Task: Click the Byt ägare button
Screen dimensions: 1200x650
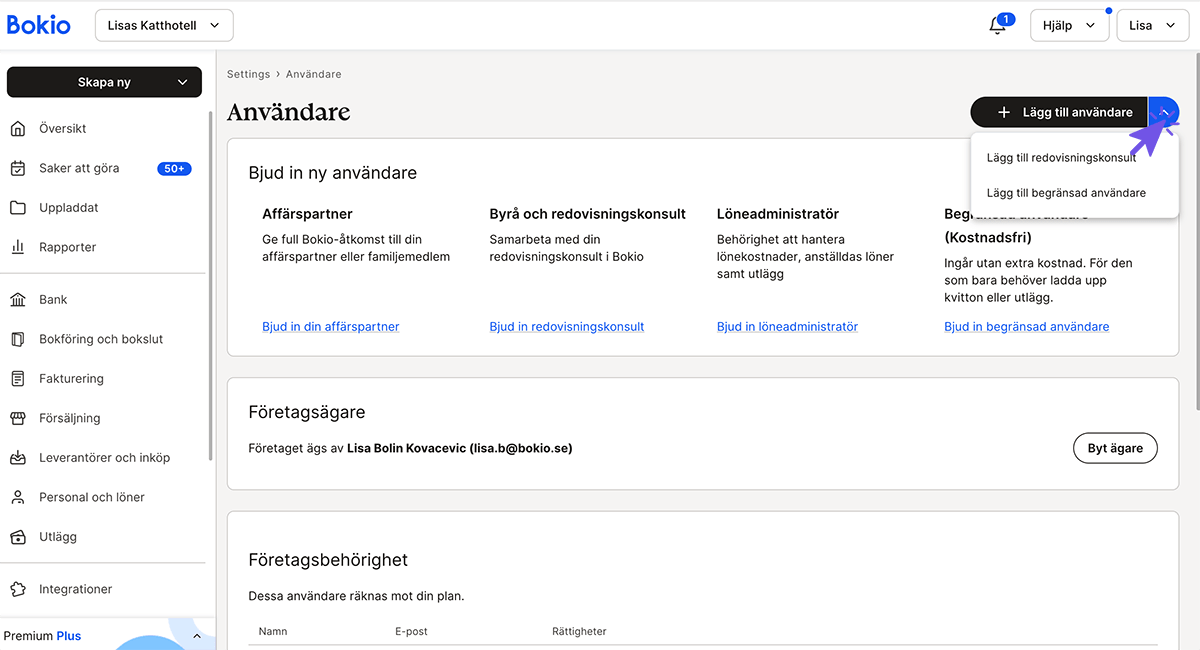Action: [x=1115, y=448]
